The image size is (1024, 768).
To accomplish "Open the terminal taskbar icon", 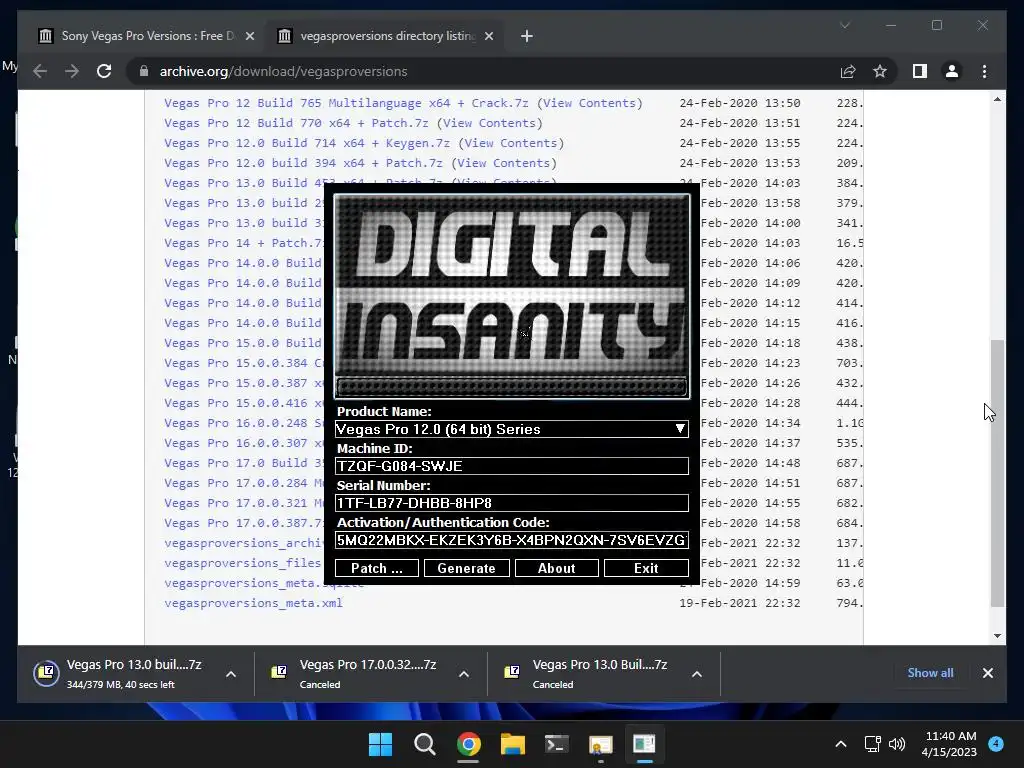I will pos(556,744).
